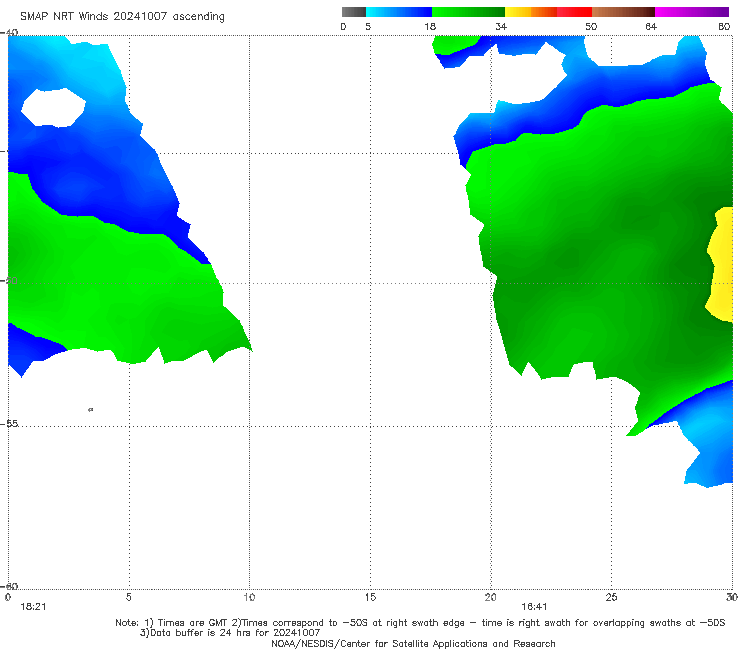Click longitude axis label '25'
The width and height of the screenshot is (740, 650).
point(611,597)
